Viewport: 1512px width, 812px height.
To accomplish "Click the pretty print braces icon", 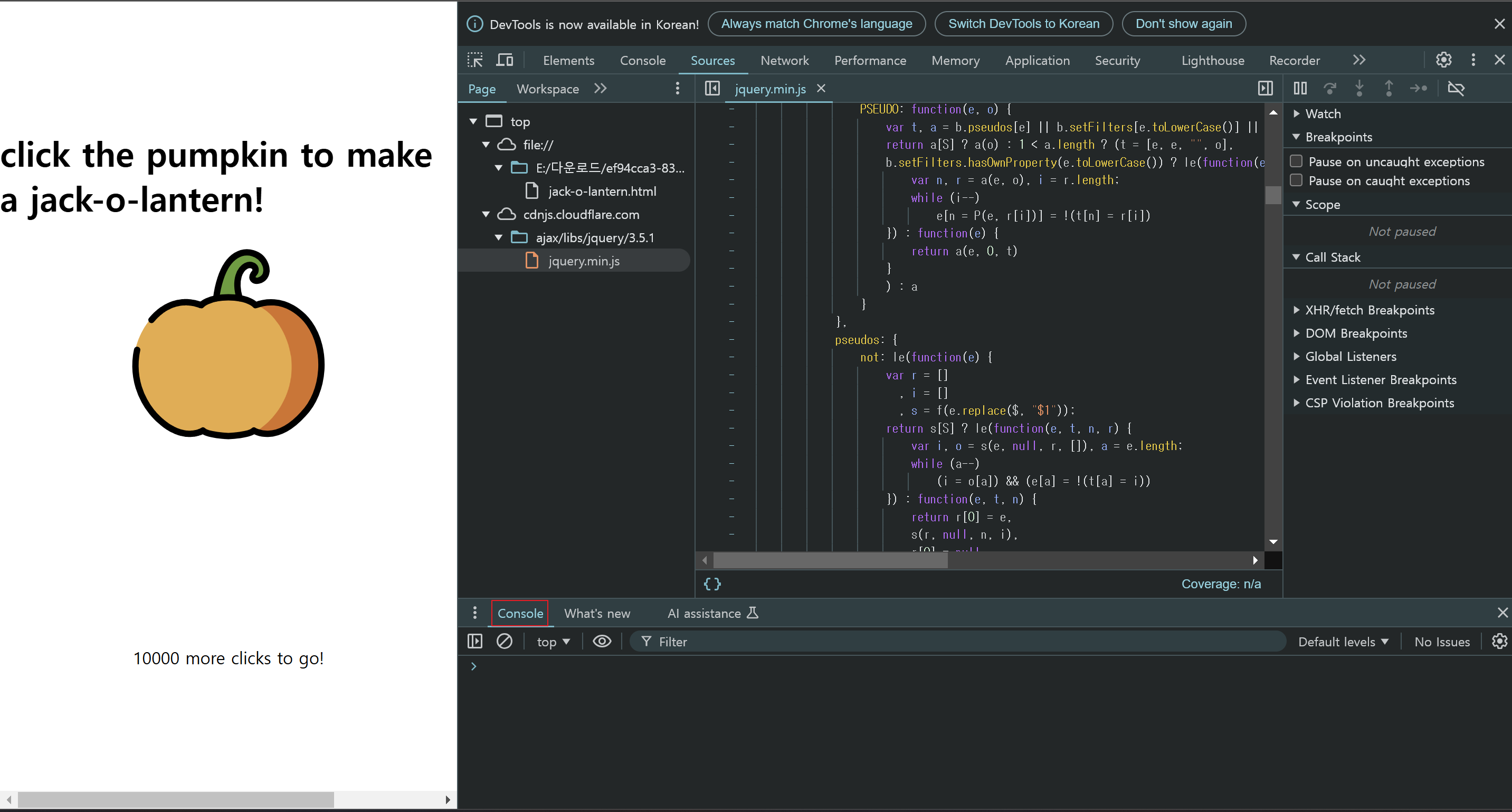I will point(712,584).
